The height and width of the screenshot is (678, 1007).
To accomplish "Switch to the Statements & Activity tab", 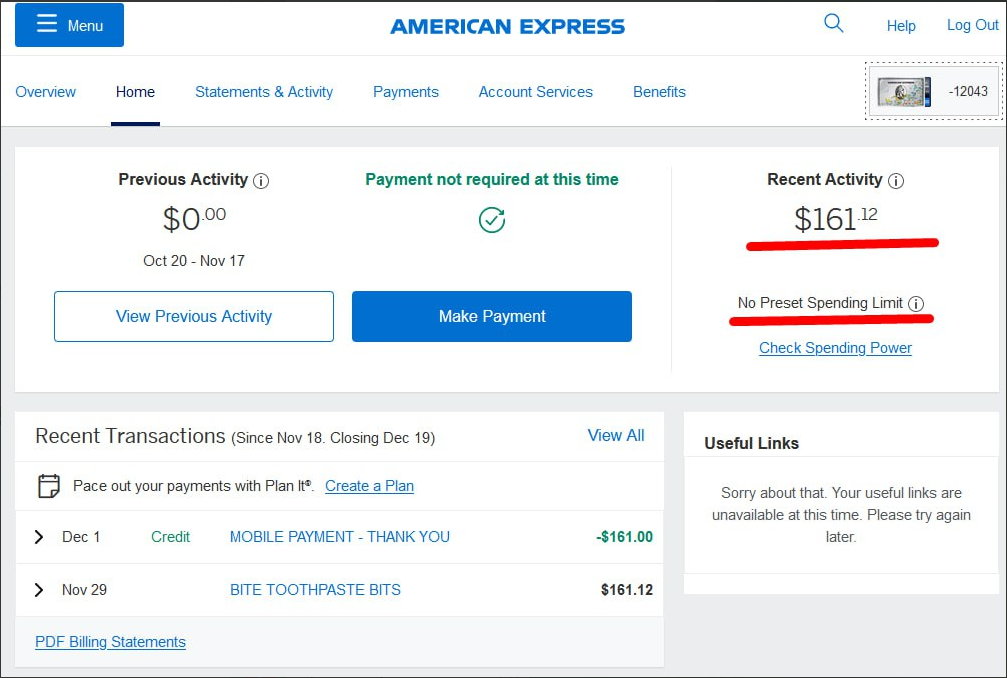I will point(264,92).
